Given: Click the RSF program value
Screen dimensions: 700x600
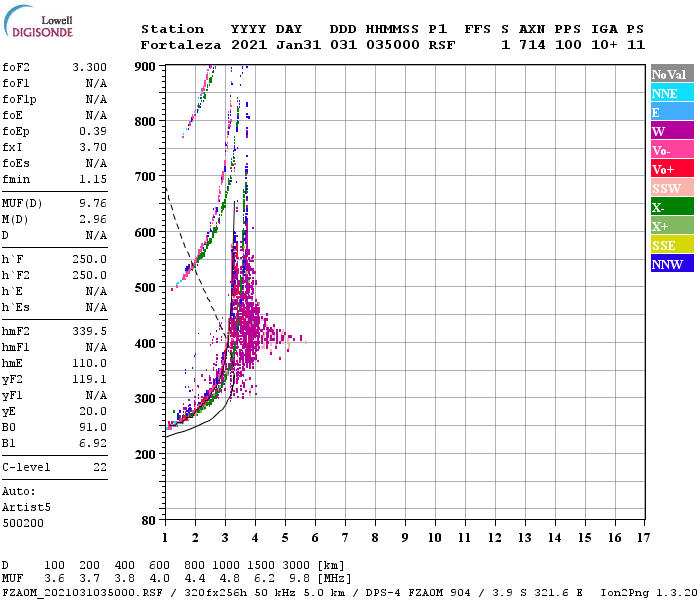Looking at the screenshot, I should click(x=442, y=45).
